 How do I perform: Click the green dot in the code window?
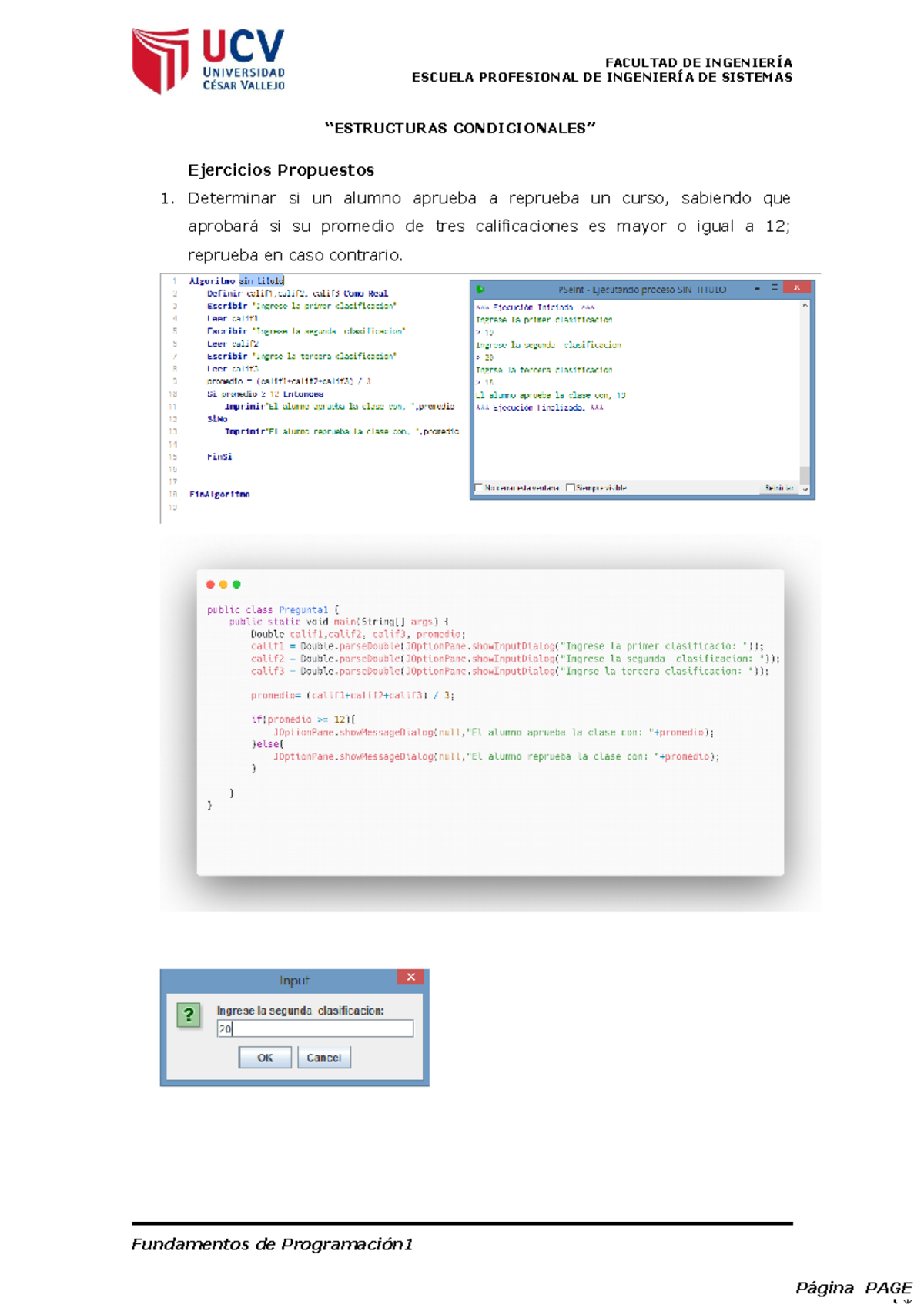[x=236, y=585]
